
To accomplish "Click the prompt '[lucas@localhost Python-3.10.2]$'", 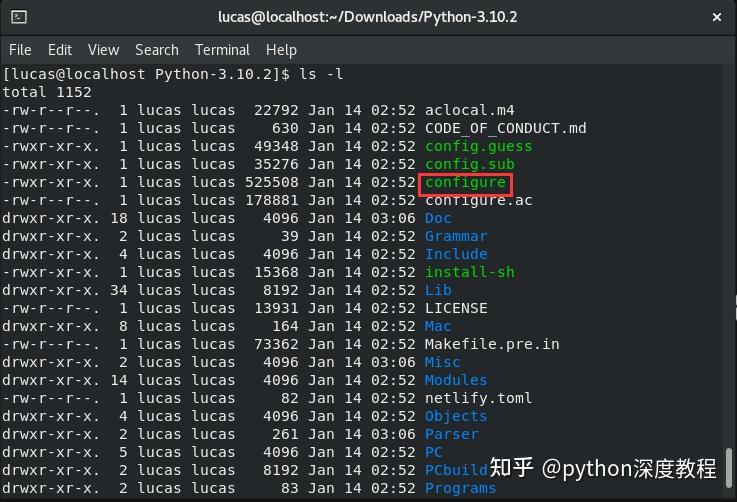I will tap(146, 75).
